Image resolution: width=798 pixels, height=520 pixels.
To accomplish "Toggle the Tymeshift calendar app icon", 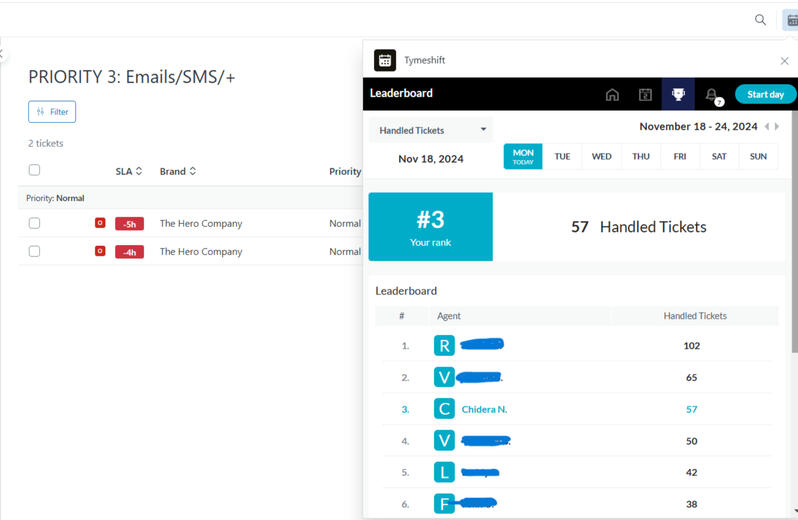I will click(x=791, y=20).
